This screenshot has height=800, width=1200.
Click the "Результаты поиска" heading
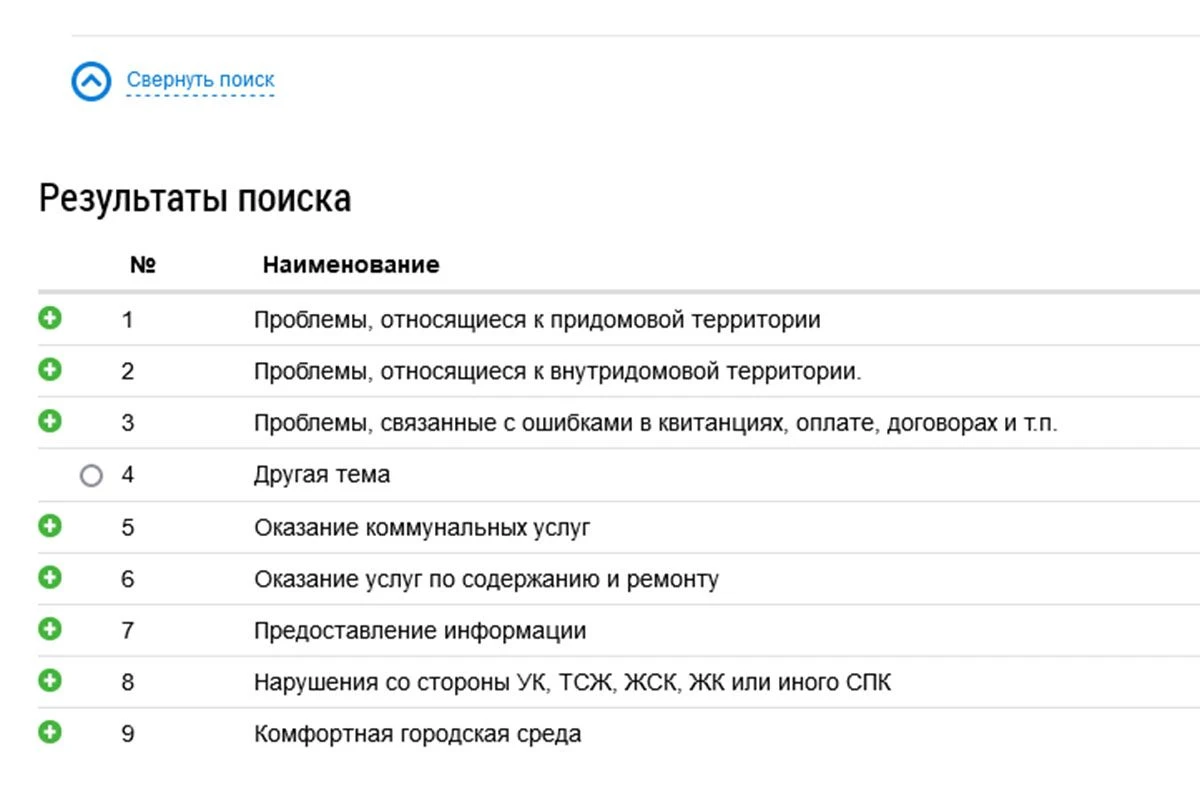tap(195, 199)
